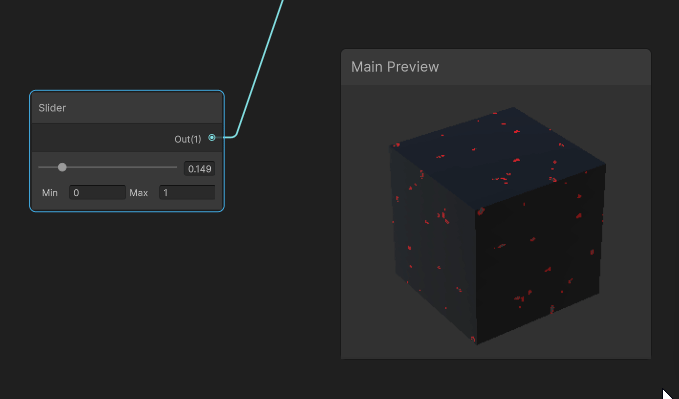The width and height of the screenshot is (679, 399).
Task: Click the slider value field showing 0.149
Action: click(x=200, y=169)
